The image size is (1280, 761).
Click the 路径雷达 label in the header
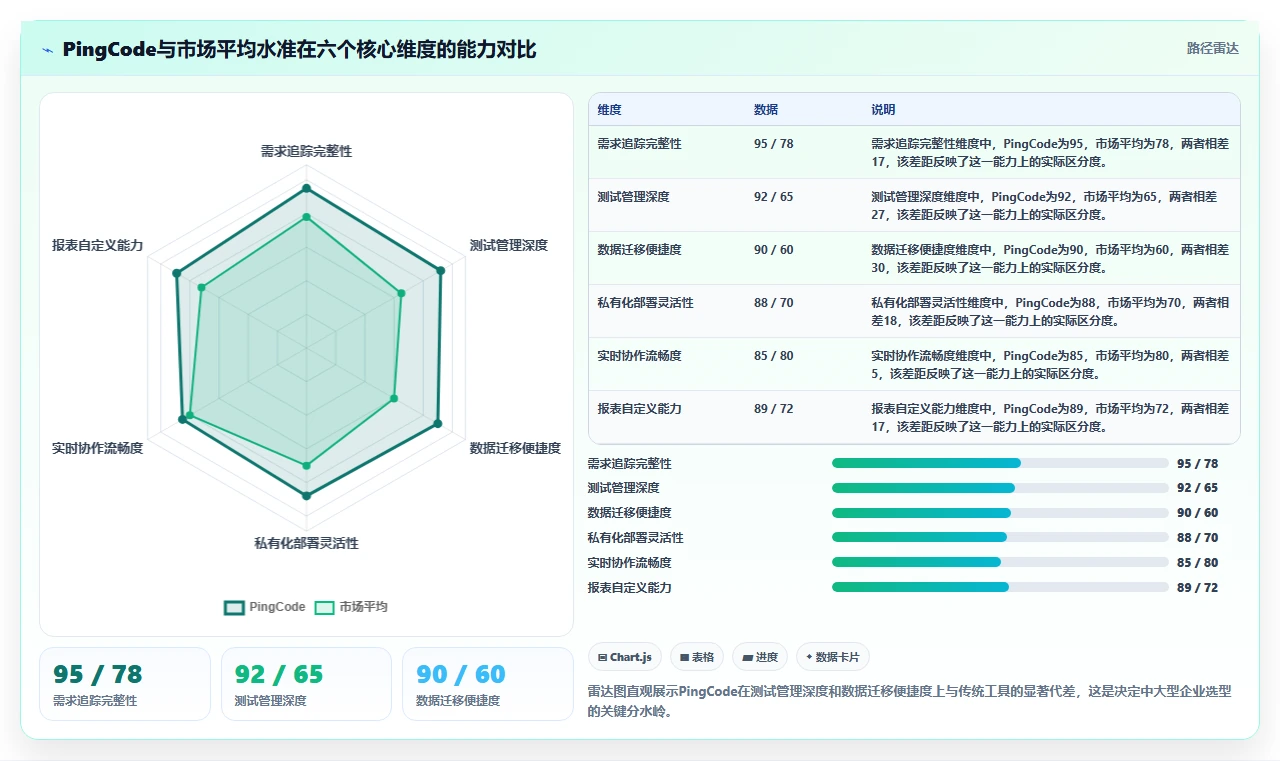[1212, 48]
